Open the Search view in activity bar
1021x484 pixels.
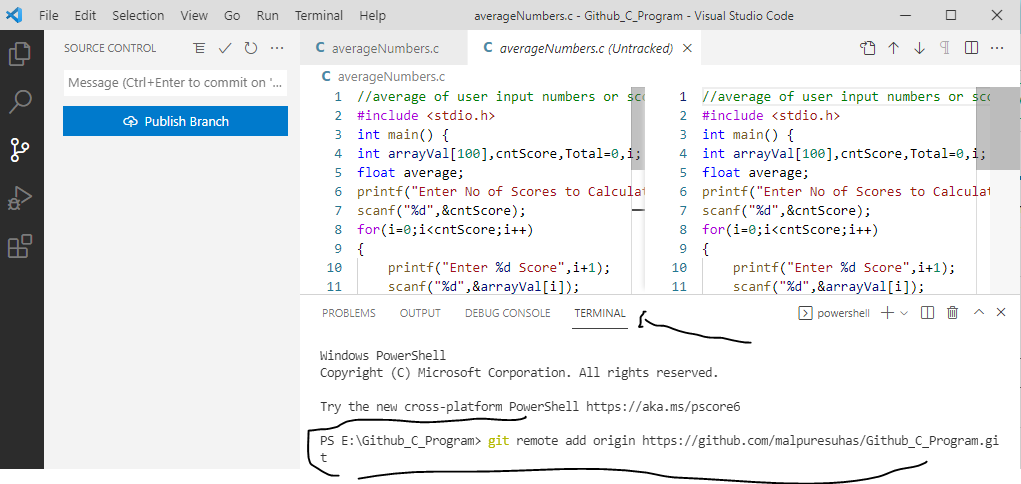[x=20, y=102]
